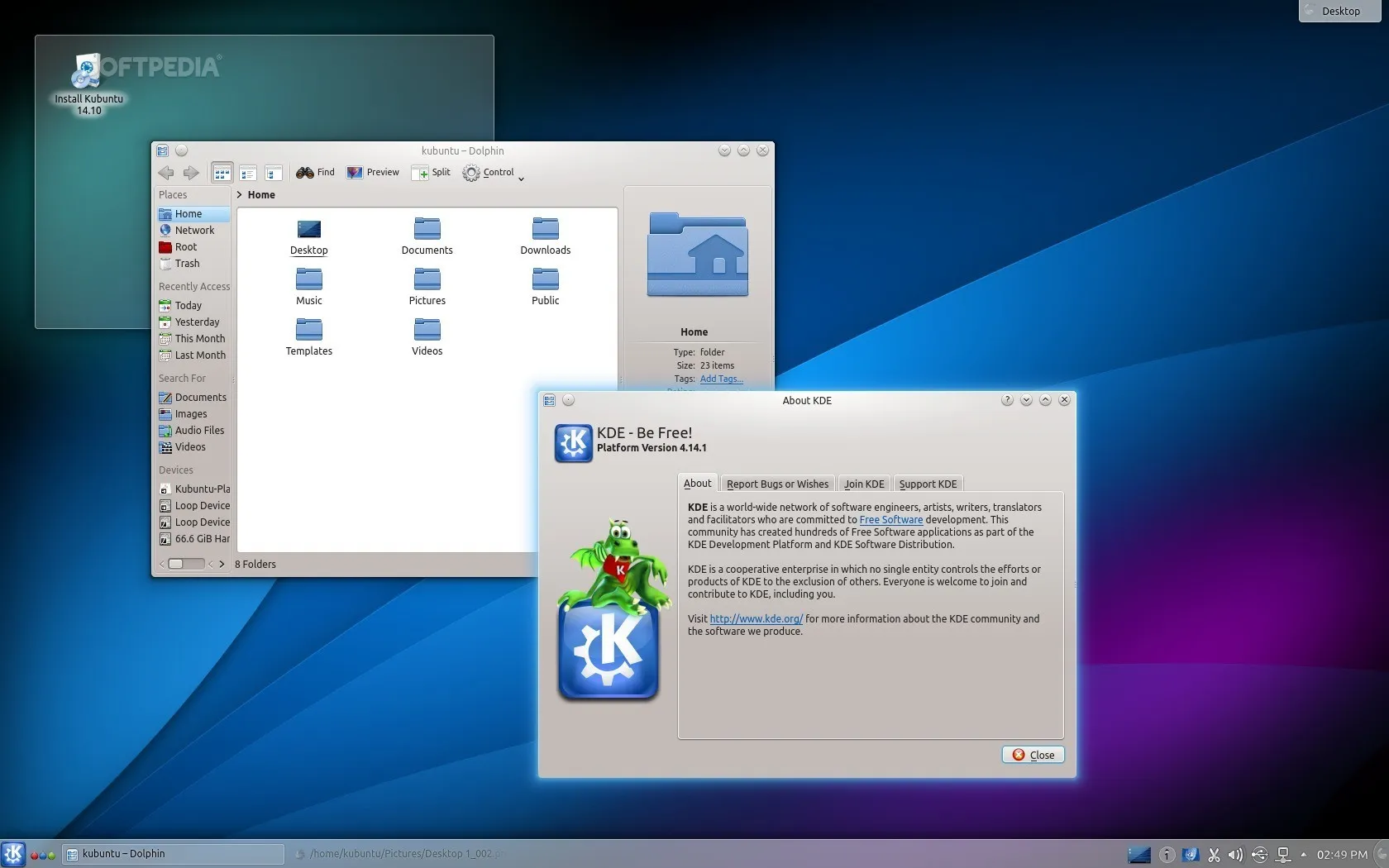The width and height of the screenshot is (1389, 868).
Task: Open the KDE Kickoff application launcher
Action: coord(13,854)
